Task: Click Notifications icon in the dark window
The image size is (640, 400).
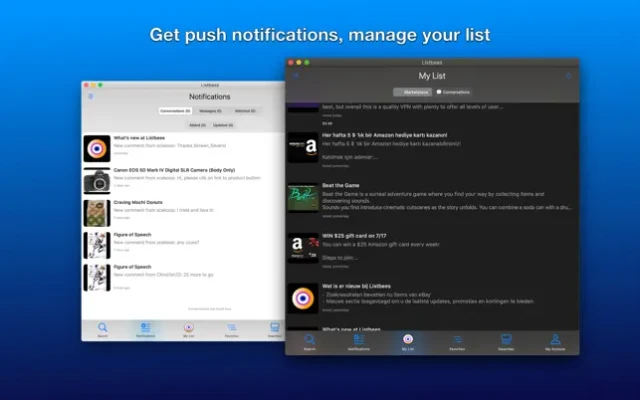Action: 358,342
